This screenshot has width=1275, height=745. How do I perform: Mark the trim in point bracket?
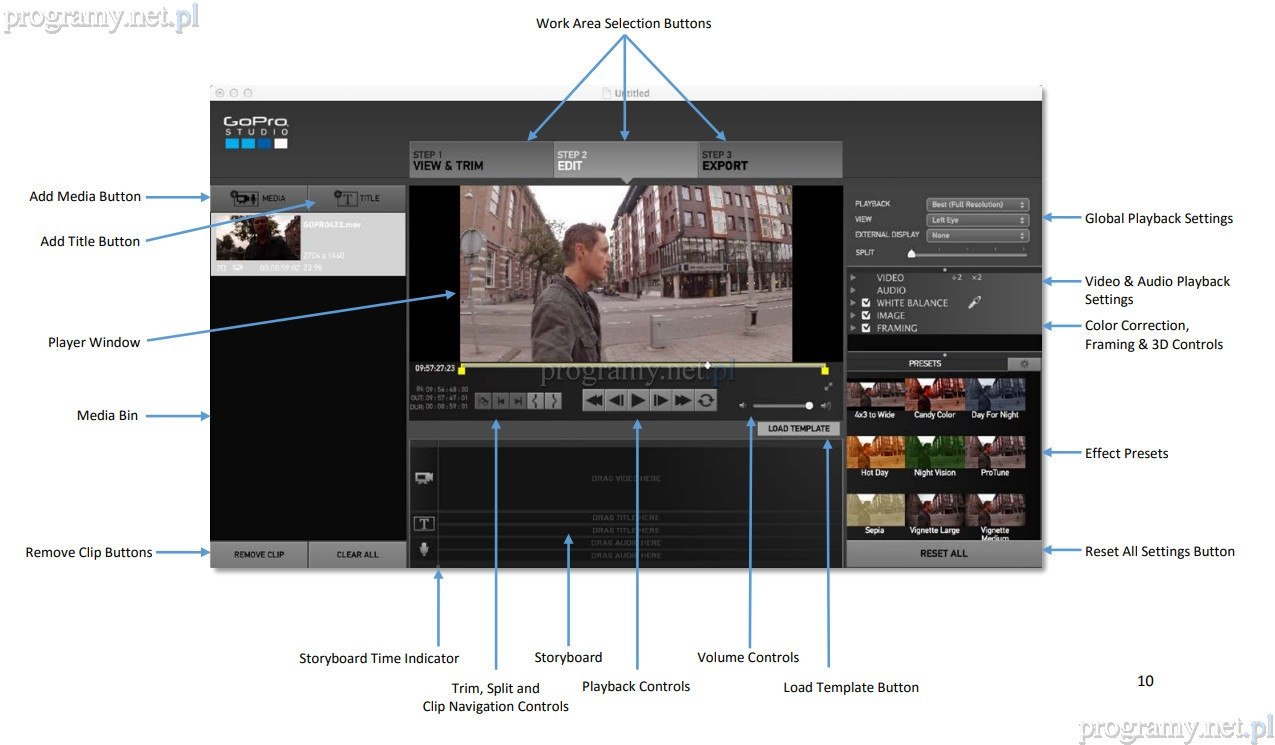536,400
